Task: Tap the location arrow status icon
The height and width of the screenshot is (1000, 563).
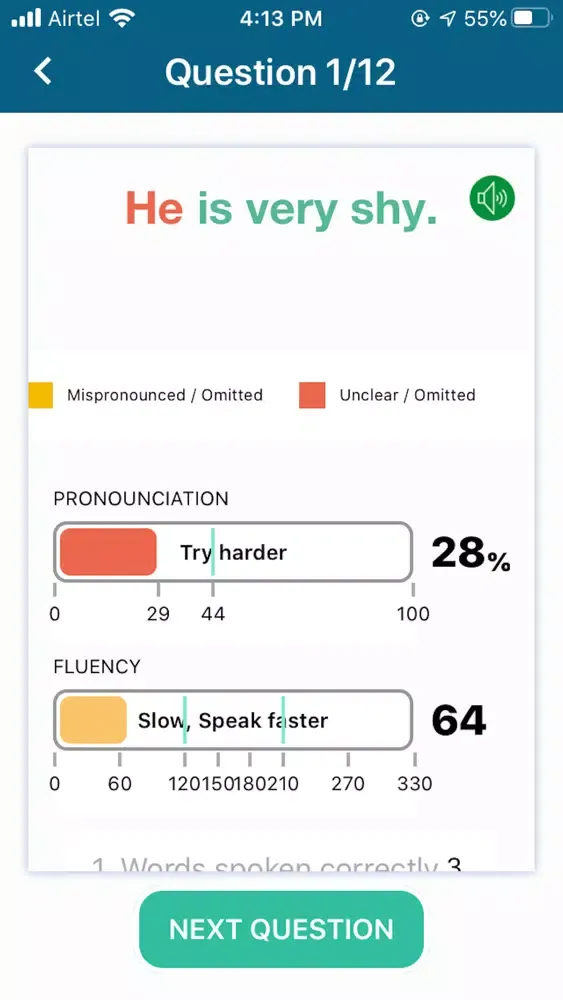Action: click(448, 18)
